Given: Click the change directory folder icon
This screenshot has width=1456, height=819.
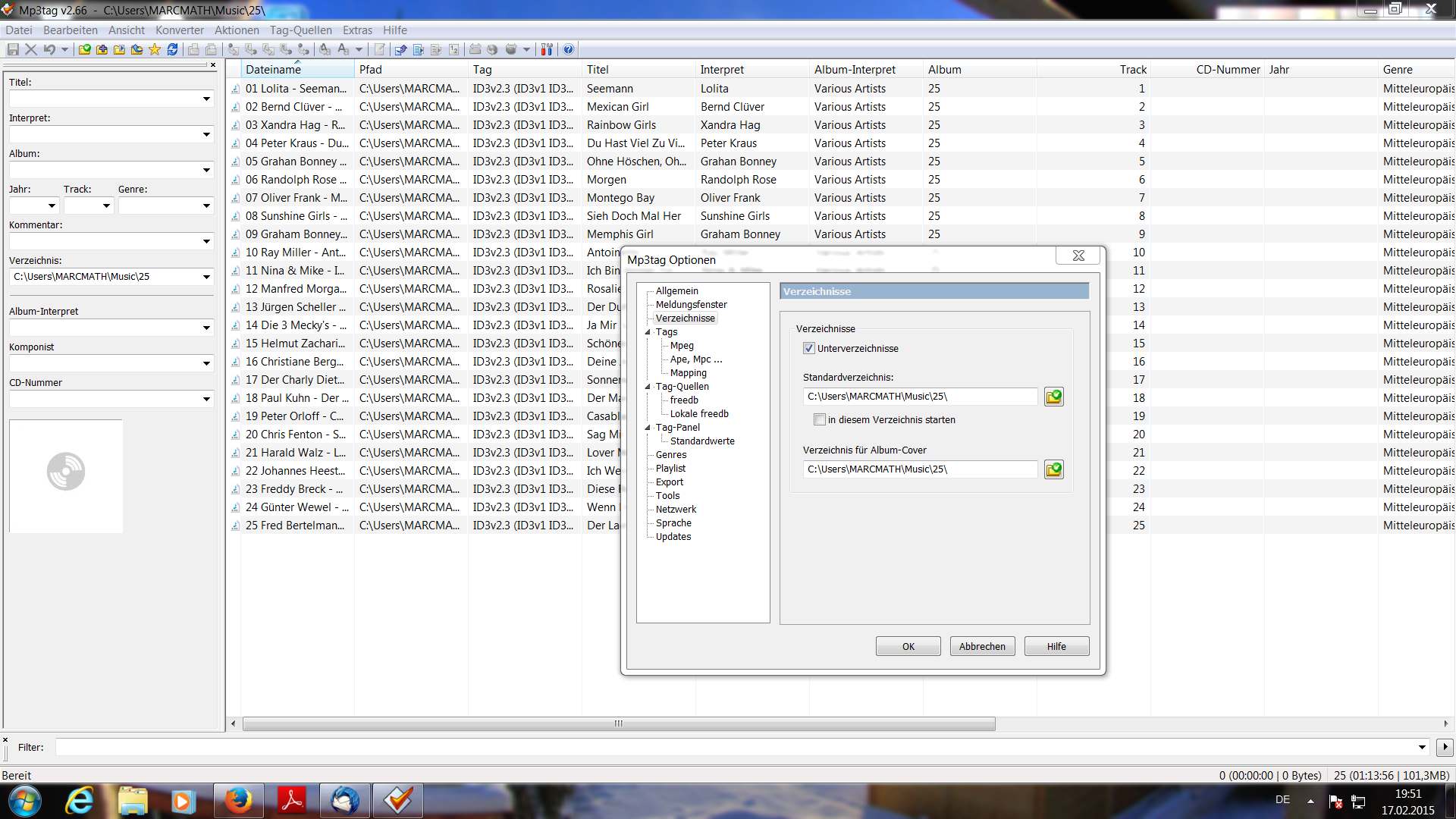Looking at the screenshot, I should (x=84, y=49).
